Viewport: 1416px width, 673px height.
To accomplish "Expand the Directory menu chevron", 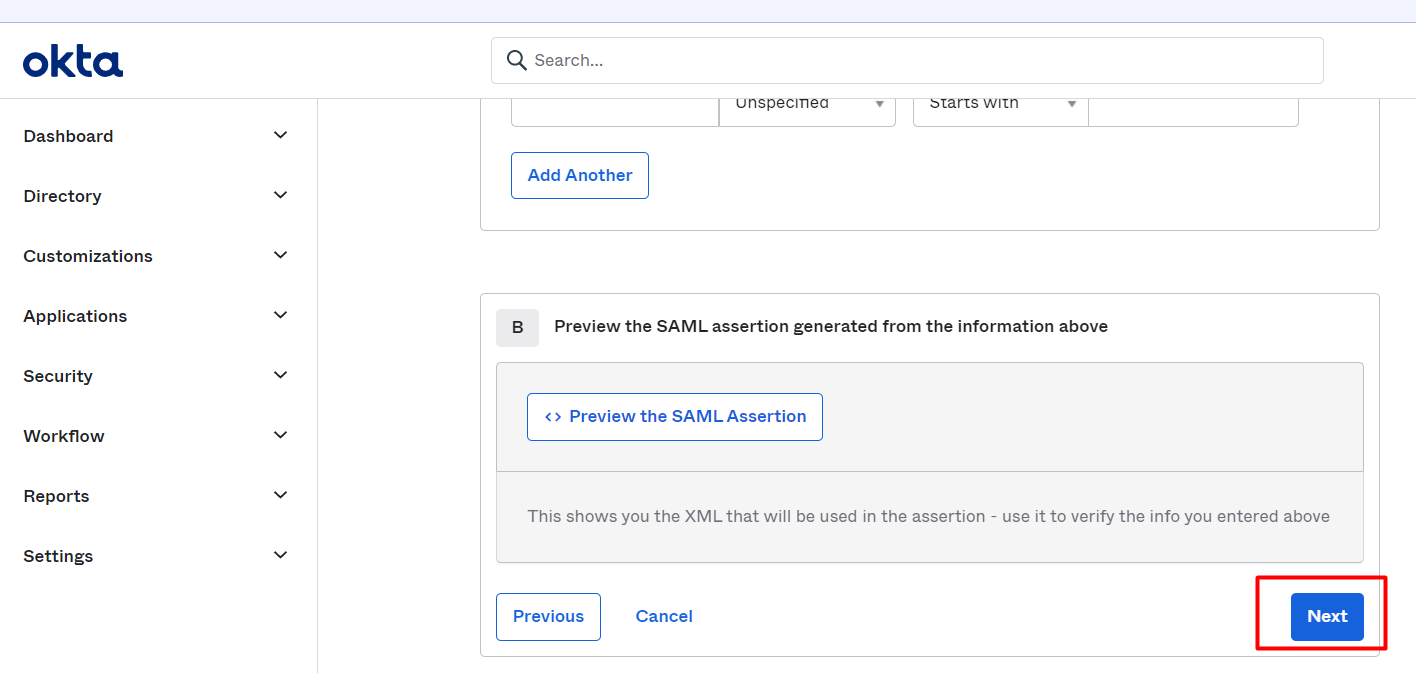I will pos(281,195).
